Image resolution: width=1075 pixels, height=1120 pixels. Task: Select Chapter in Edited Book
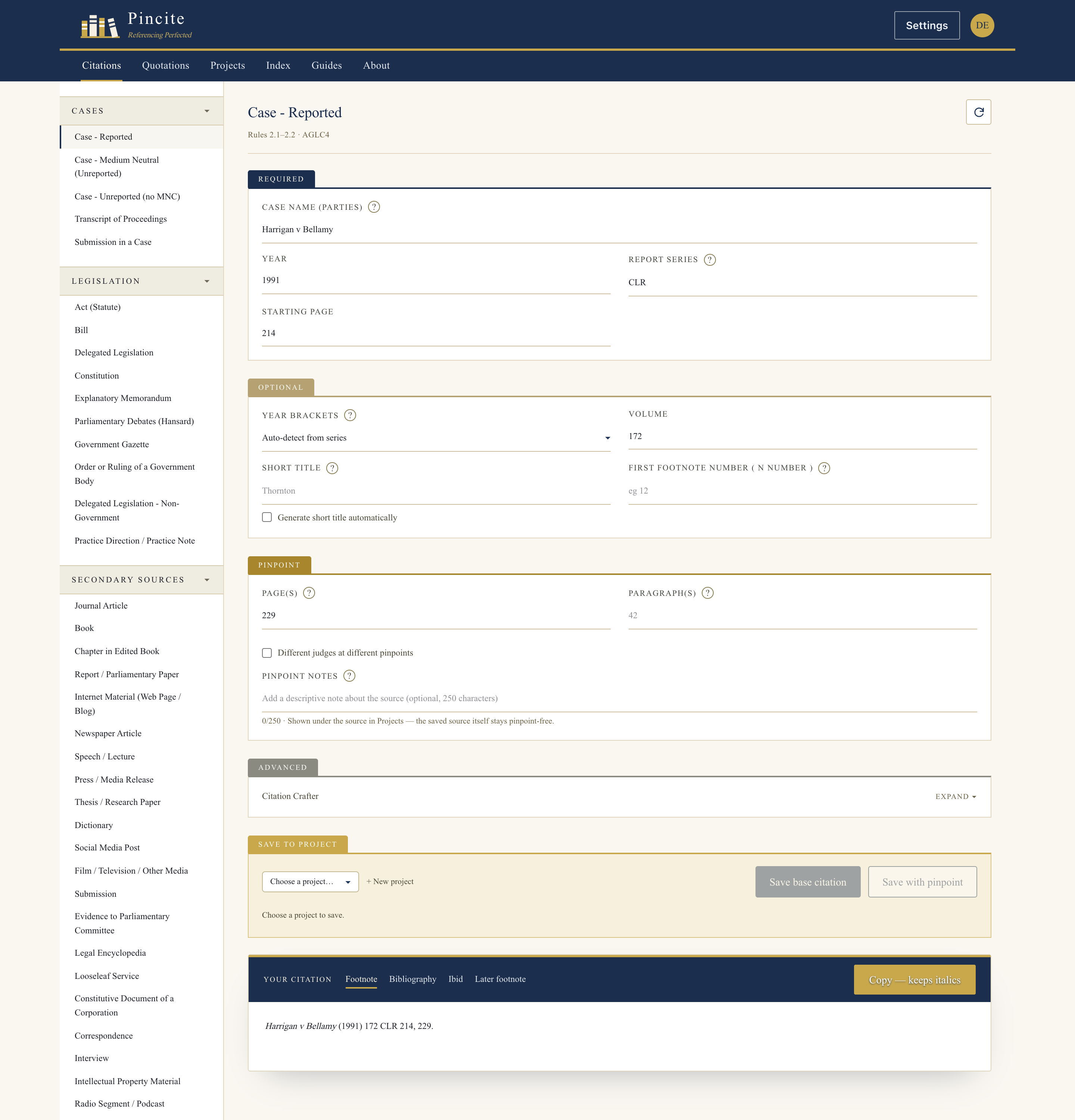click(142, 651)
